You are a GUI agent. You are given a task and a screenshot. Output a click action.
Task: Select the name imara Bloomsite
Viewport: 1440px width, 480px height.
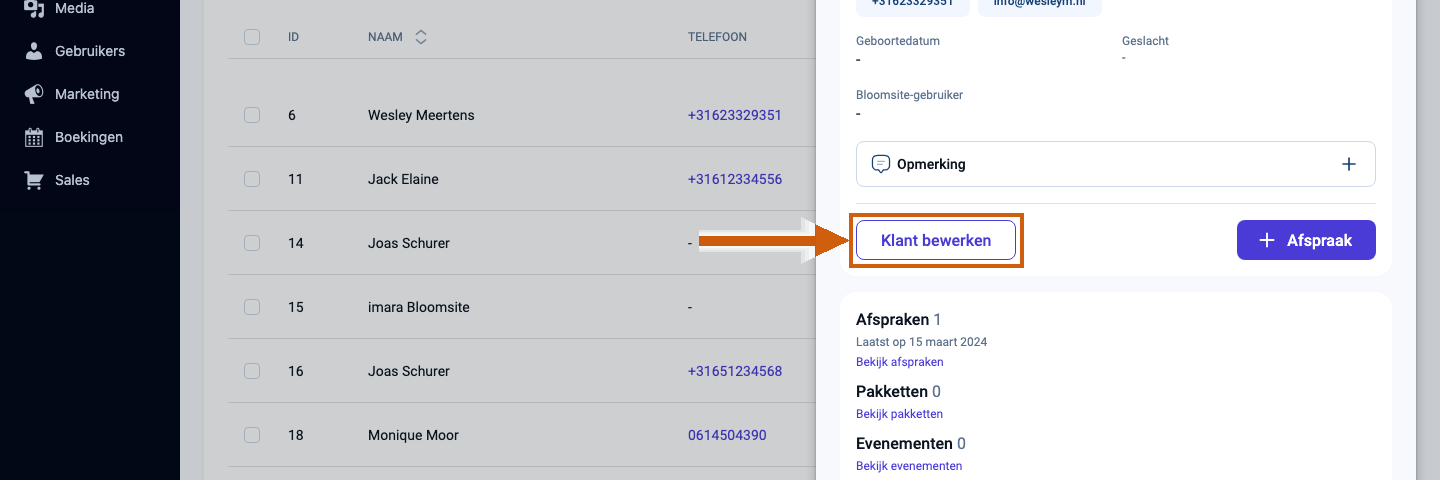(419, 307)
